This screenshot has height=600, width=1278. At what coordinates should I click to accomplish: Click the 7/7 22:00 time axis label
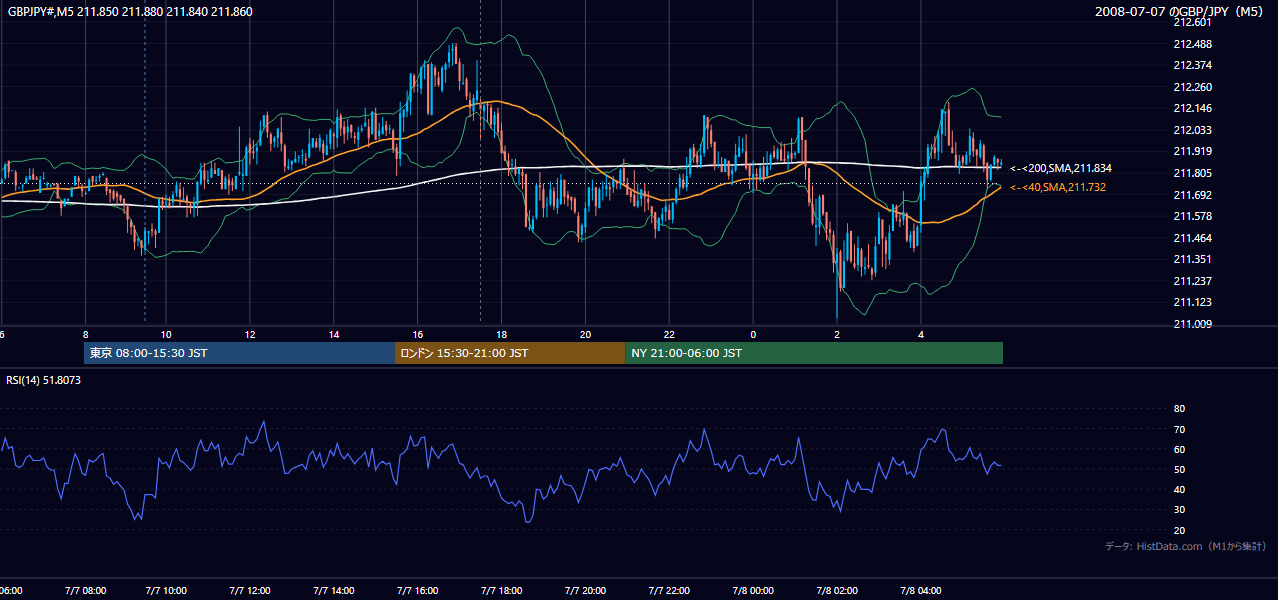pos(670,591)
